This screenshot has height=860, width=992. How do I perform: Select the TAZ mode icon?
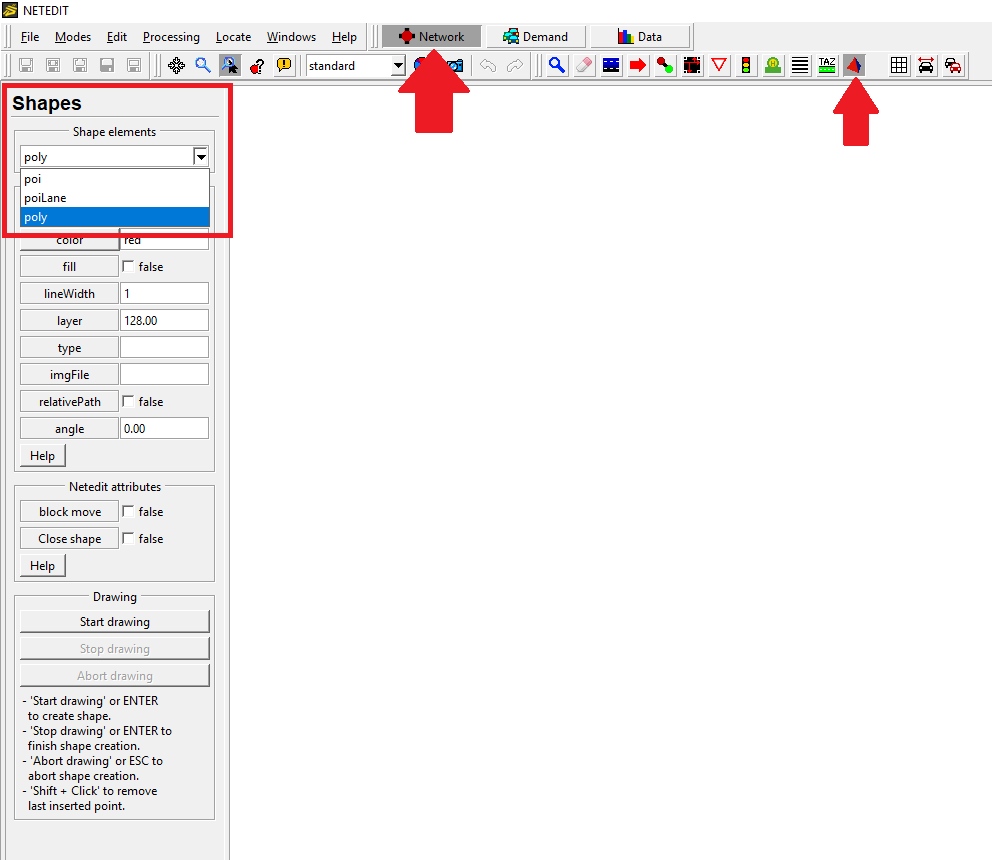click(x=827, y=65)
